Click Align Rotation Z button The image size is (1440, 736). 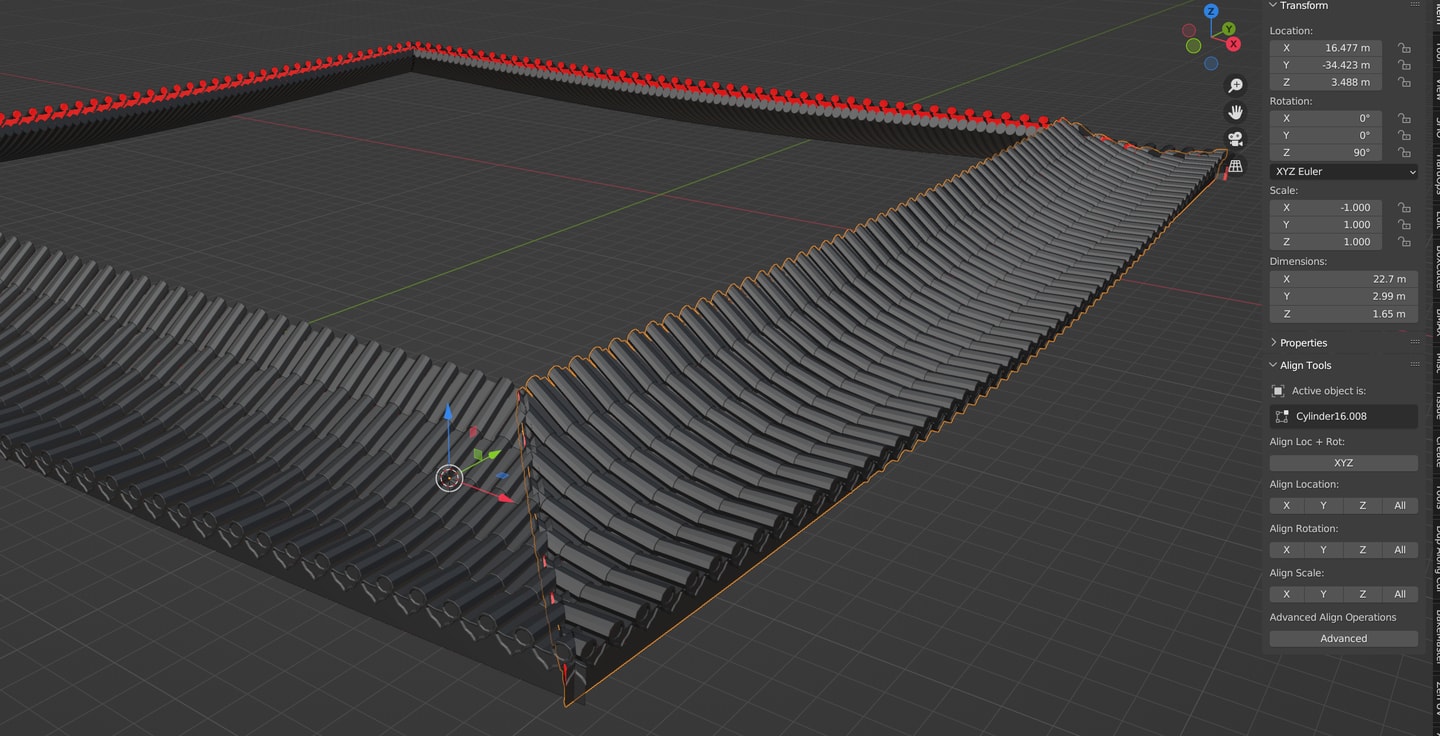(x=1362, y=550)
